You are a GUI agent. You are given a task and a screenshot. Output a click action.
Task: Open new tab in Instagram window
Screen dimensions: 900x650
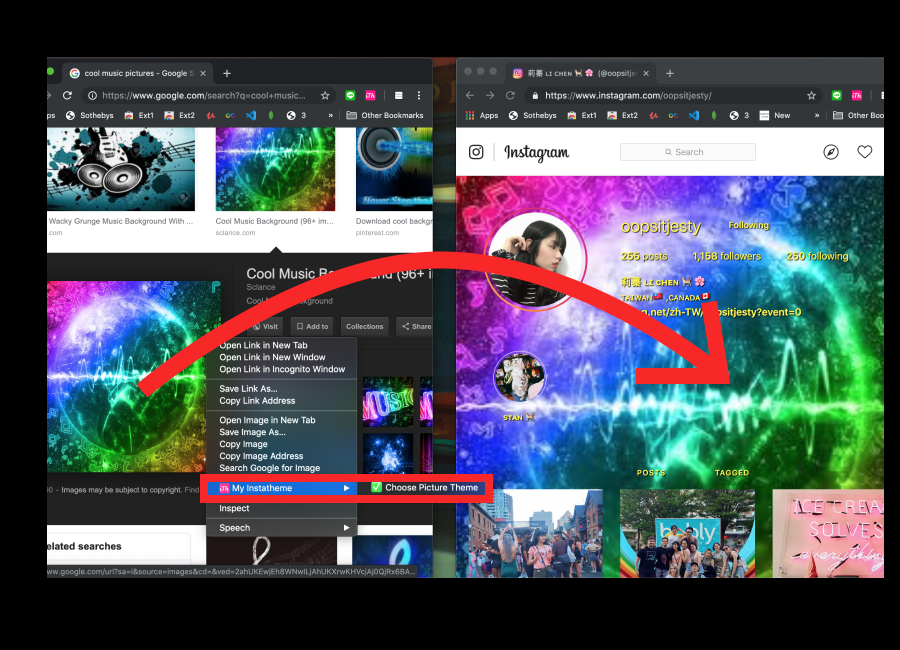click(670, 73)
